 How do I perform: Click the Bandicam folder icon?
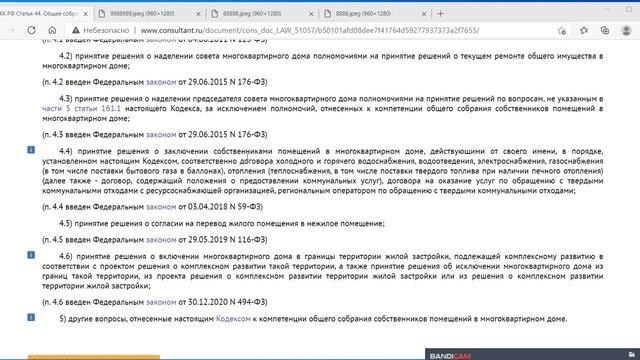[631, 355]
